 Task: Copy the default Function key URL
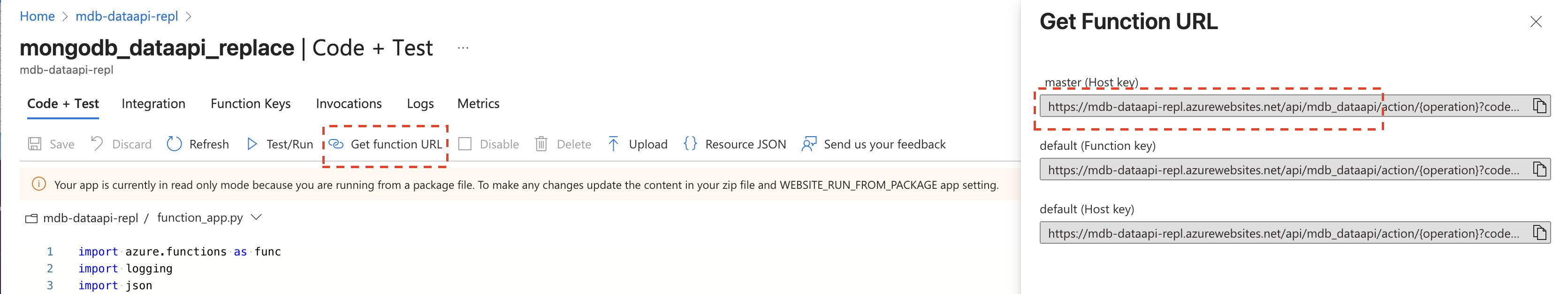pos(1541,169)
